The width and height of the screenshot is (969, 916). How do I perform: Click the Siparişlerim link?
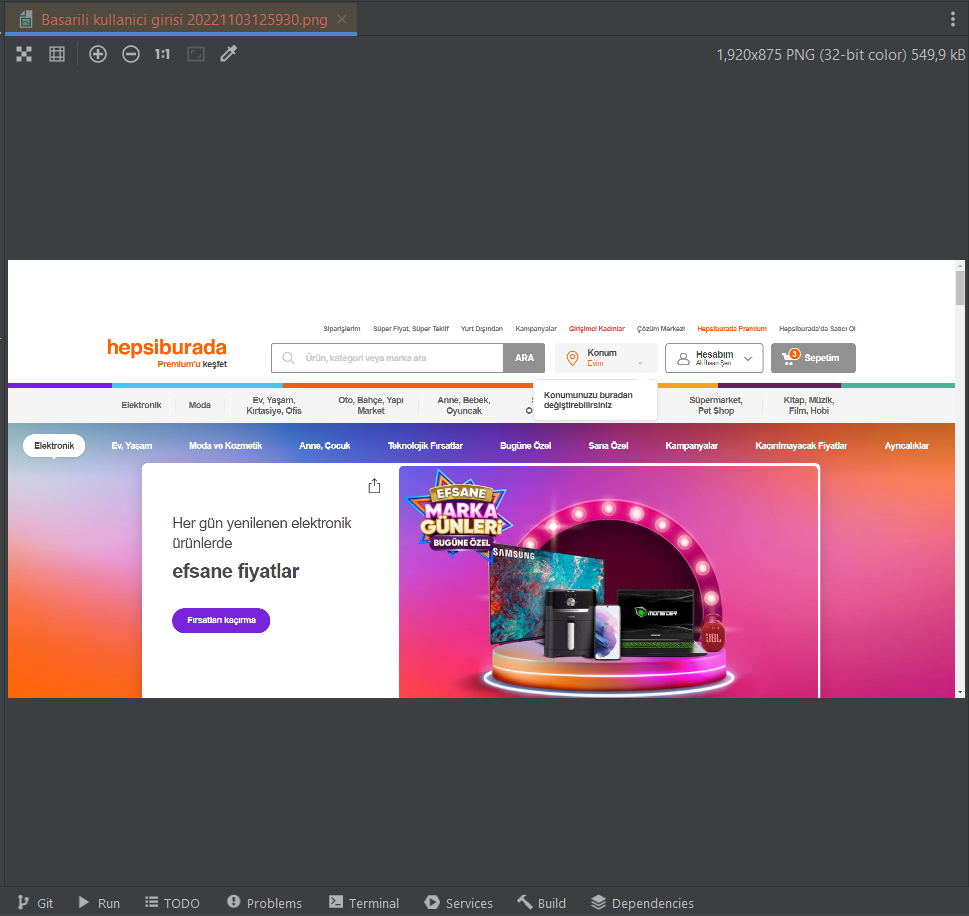pos(342,329)
